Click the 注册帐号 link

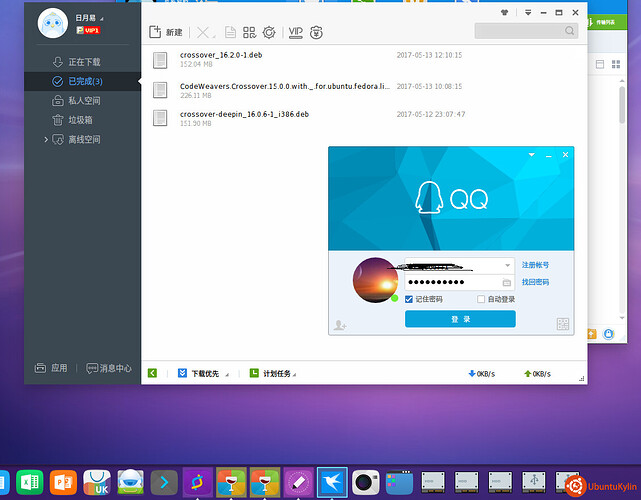535,265
